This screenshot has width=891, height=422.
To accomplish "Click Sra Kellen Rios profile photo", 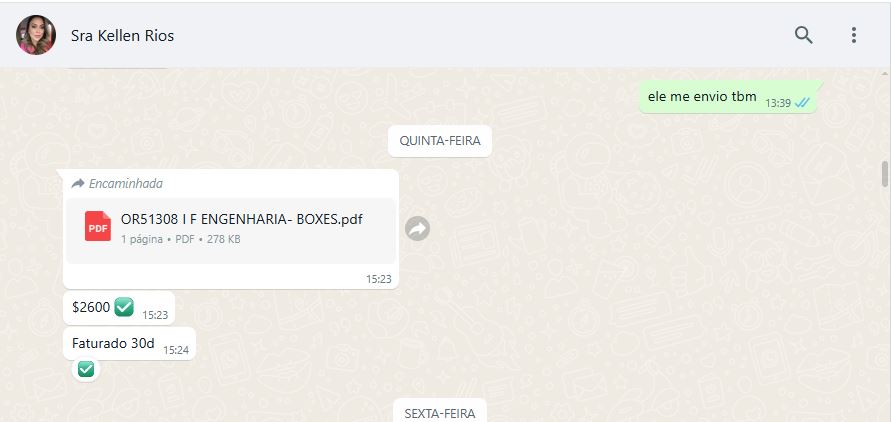I will click(36, 35).
